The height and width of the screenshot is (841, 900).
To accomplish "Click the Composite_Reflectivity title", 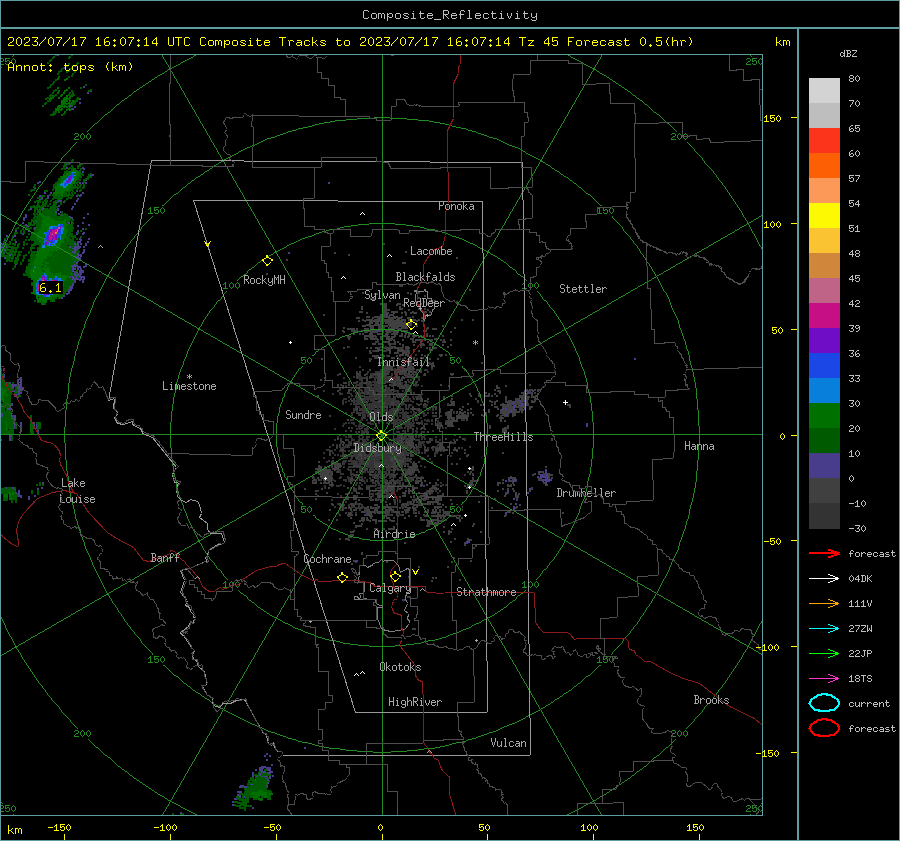I will pyautogui.click(x=450, y=15).
